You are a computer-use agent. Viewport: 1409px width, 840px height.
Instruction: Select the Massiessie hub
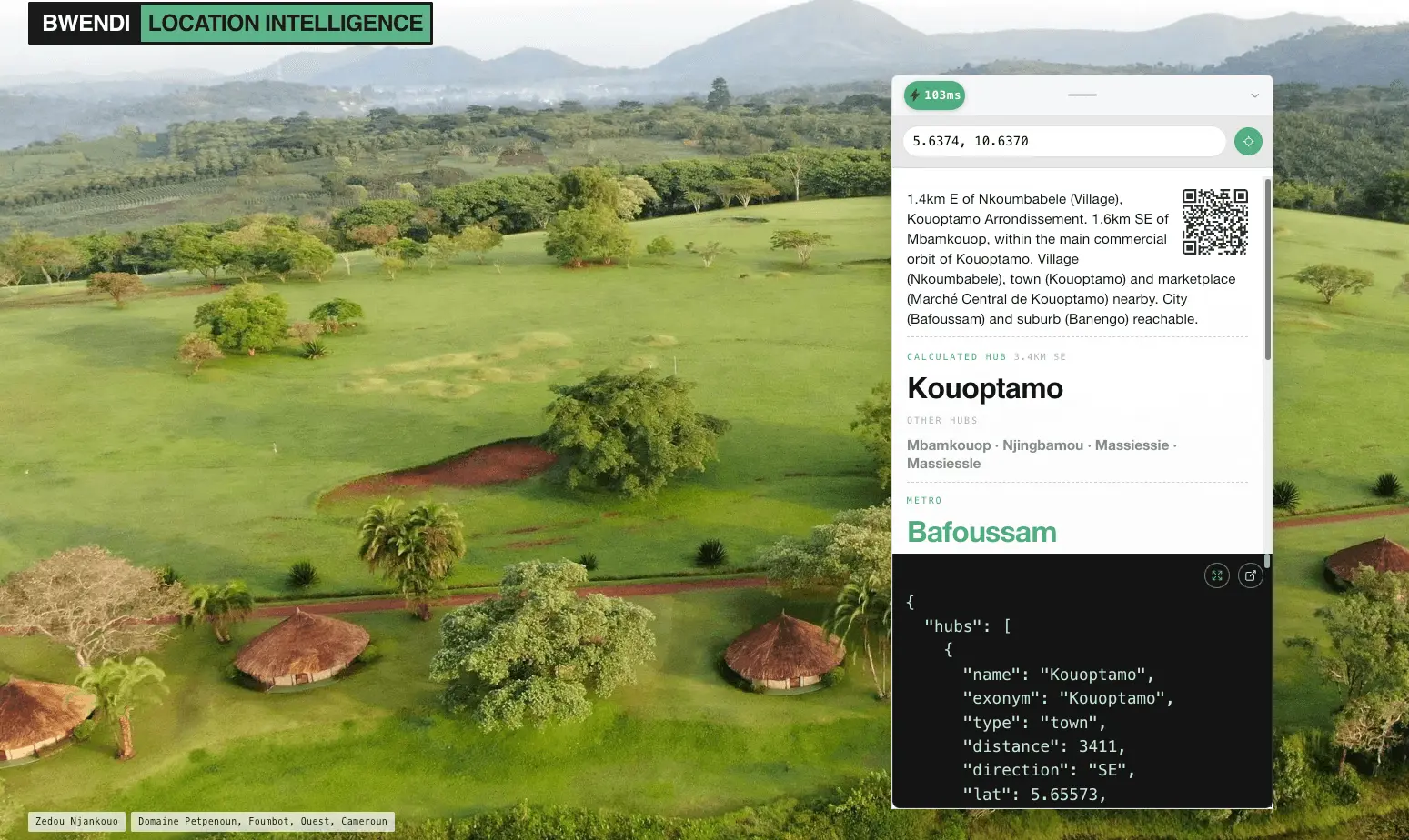tap(1132, 445)
